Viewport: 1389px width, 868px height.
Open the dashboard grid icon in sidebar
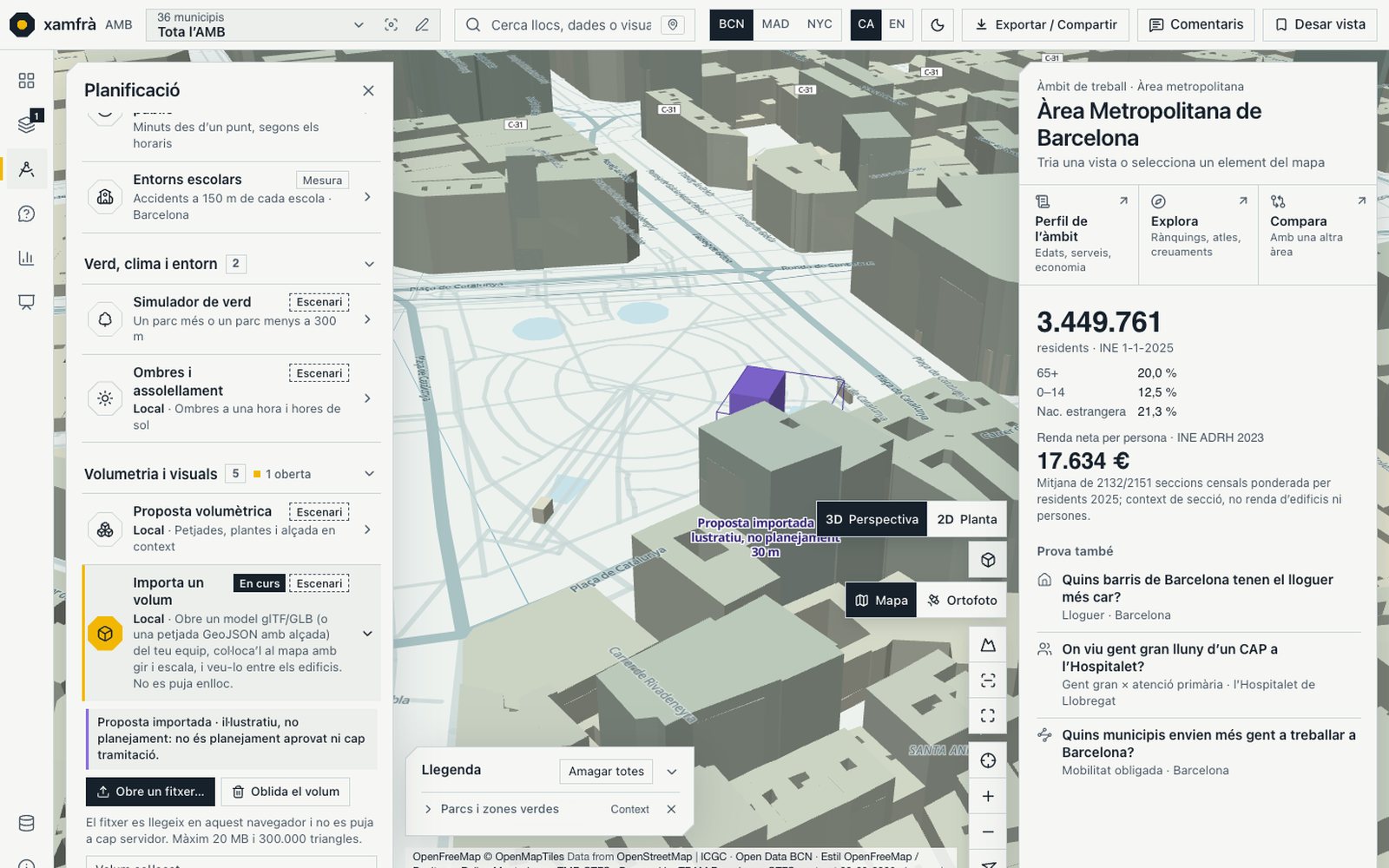click(x=26, y=81)
